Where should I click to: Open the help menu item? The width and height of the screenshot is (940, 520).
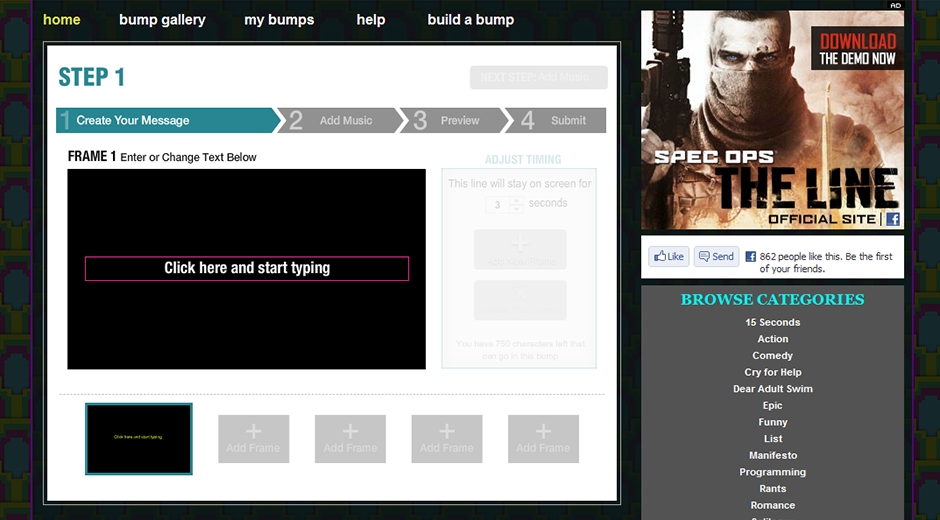coord(370,20)
